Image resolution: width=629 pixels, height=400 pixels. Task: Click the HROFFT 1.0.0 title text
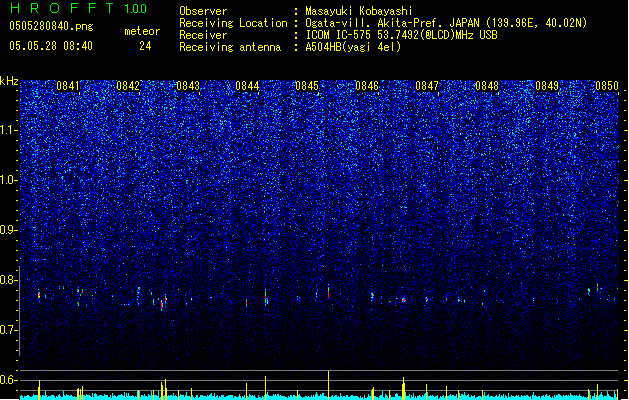(79, 8)
